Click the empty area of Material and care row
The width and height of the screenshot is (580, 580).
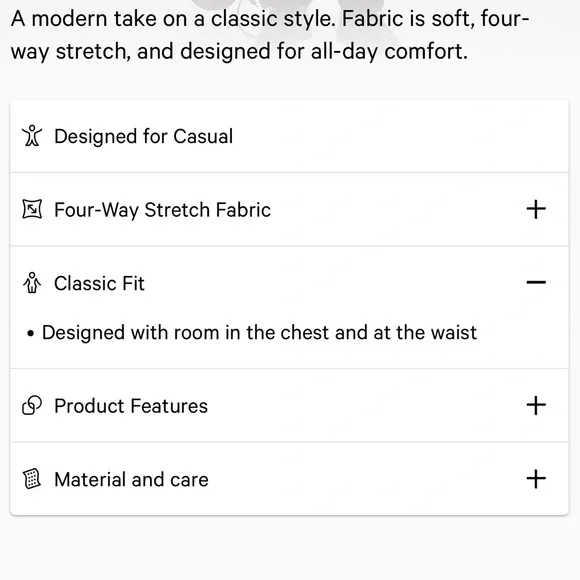(x=366, y=479)
